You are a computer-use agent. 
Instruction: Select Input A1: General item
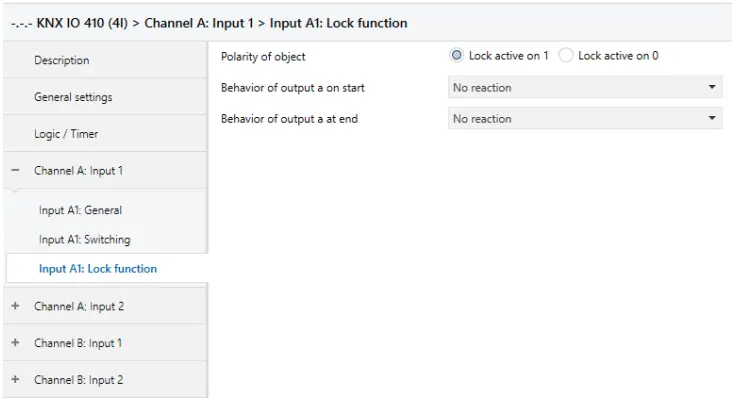point(80,211)
